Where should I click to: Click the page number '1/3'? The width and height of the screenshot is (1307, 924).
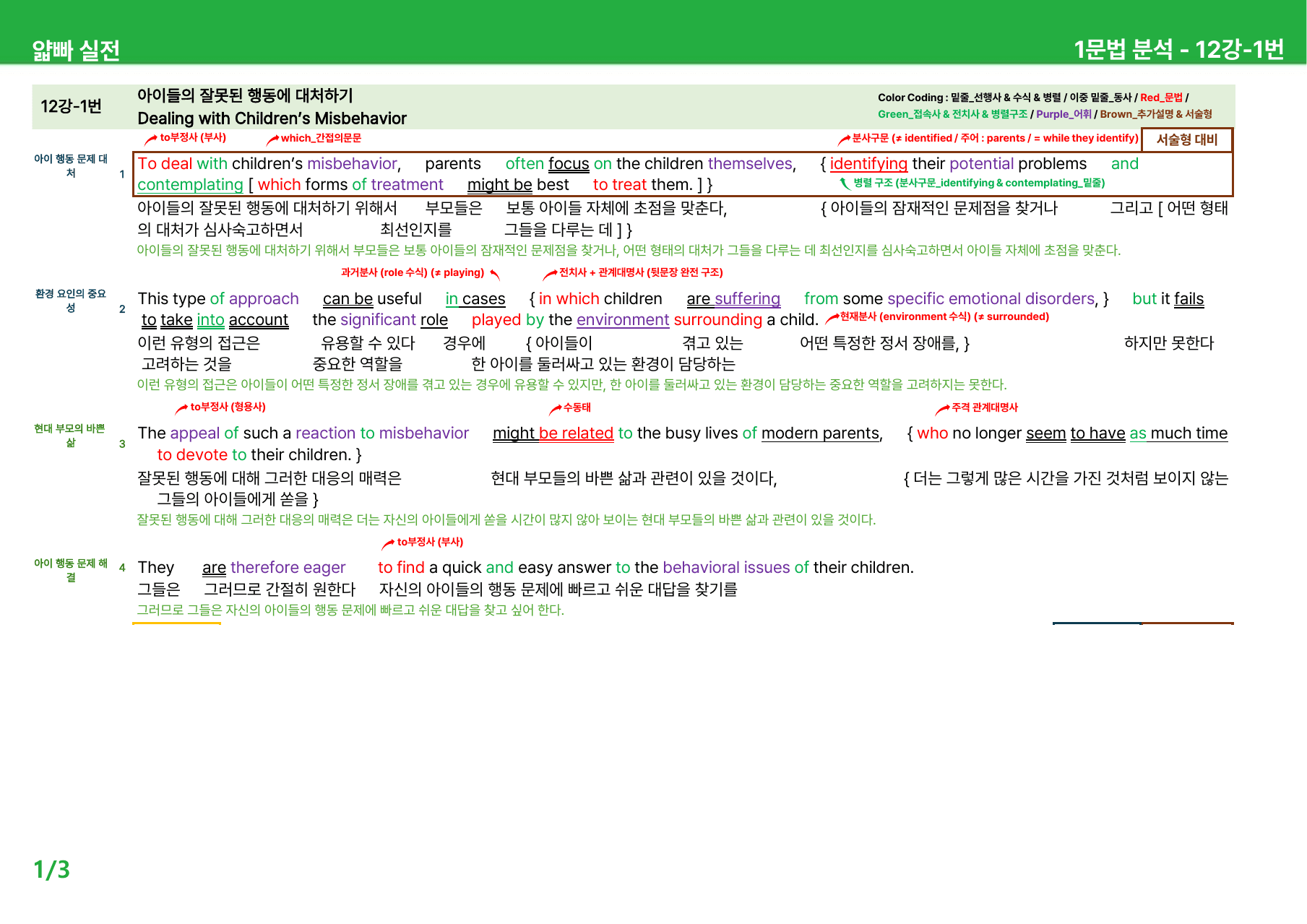51,869
